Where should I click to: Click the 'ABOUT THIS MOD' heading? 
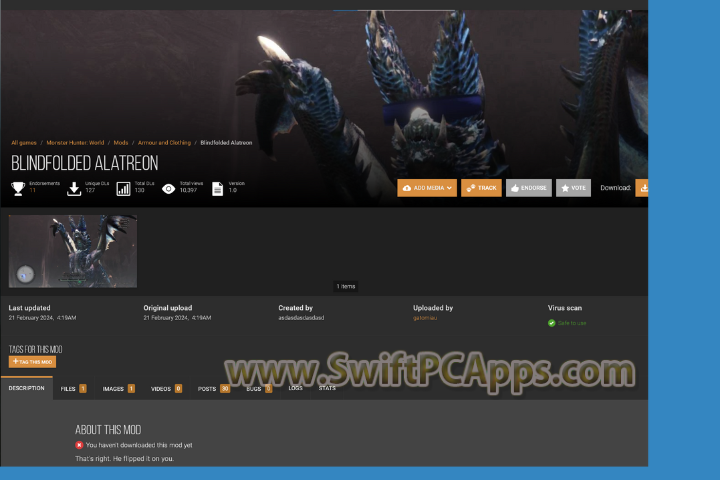[108, 429]
